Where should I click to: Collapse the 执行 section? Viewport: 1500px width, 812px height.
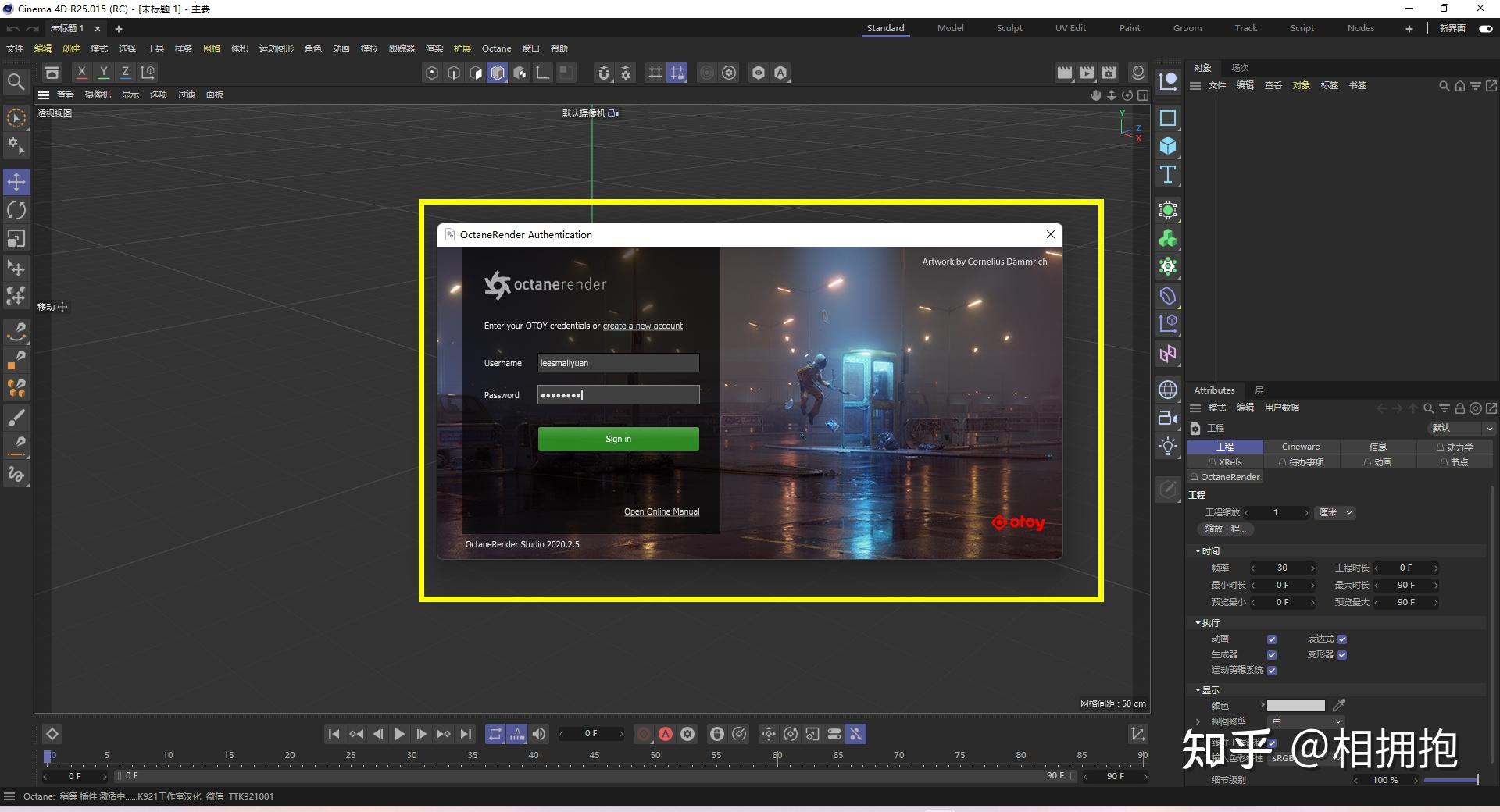point(1198,623)
